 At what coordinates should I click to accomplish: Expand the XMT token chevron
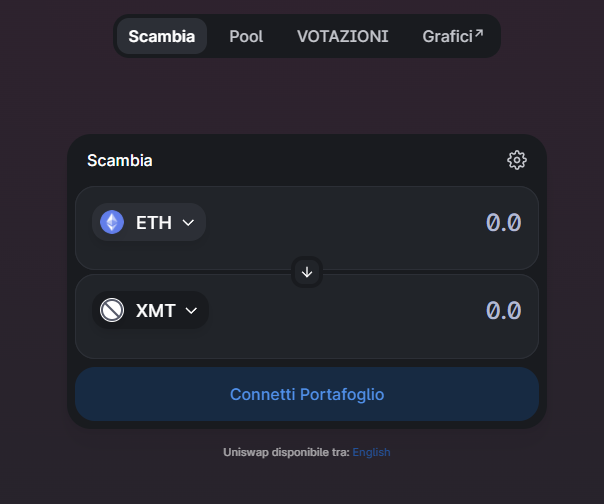point(191,311)
